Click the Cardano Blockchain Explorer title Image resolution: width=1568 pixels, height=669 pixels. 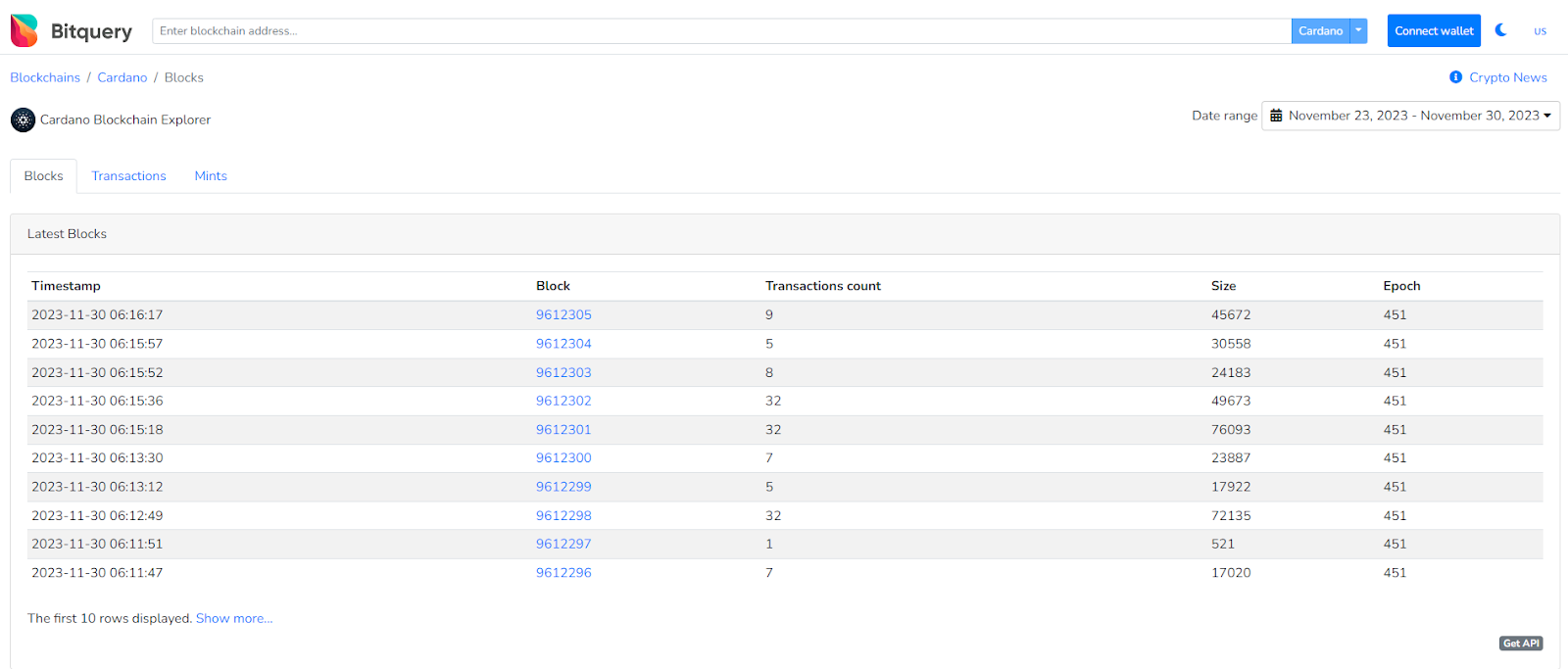125,119
